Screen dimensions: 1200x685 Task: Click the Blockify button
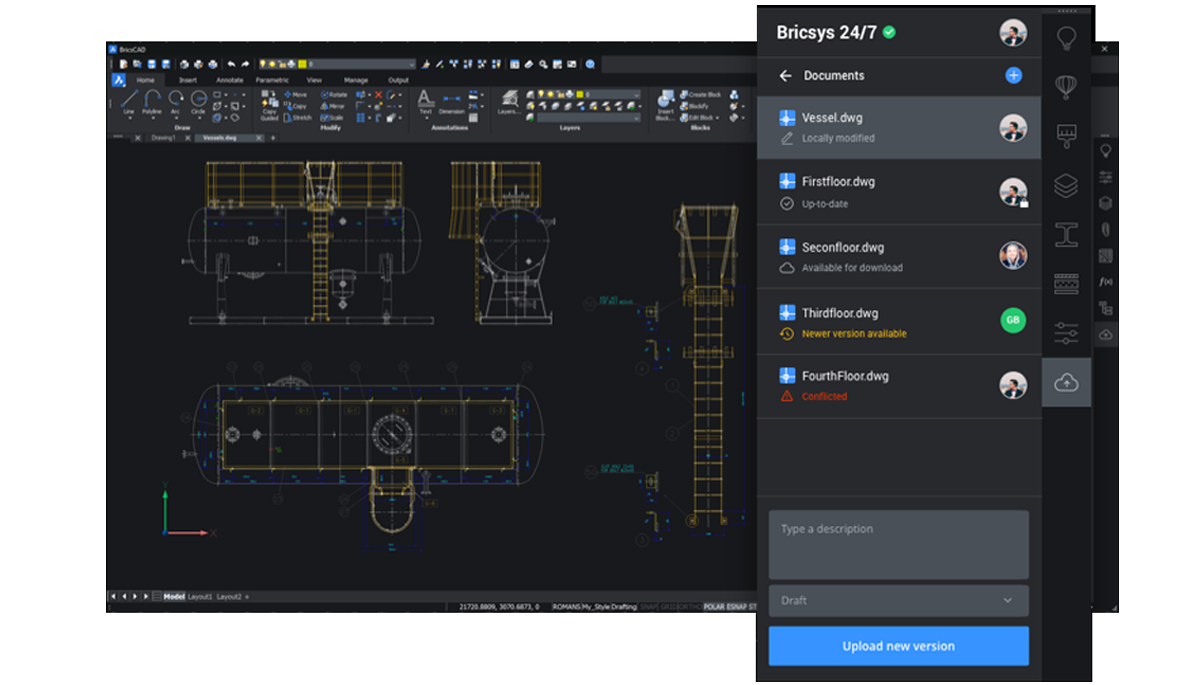tap(695, 105)
